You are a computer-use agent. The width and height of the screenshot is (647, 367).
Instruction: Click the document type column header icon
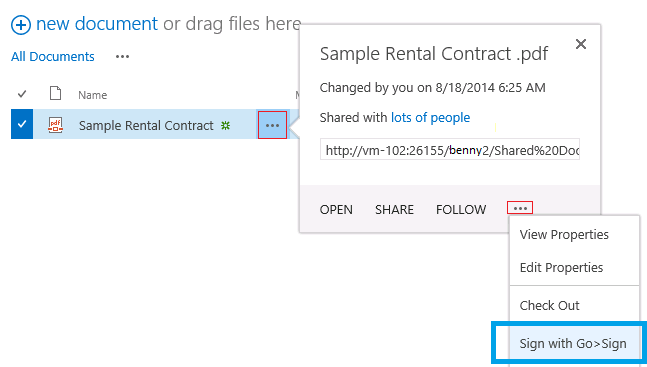point(55,94)
